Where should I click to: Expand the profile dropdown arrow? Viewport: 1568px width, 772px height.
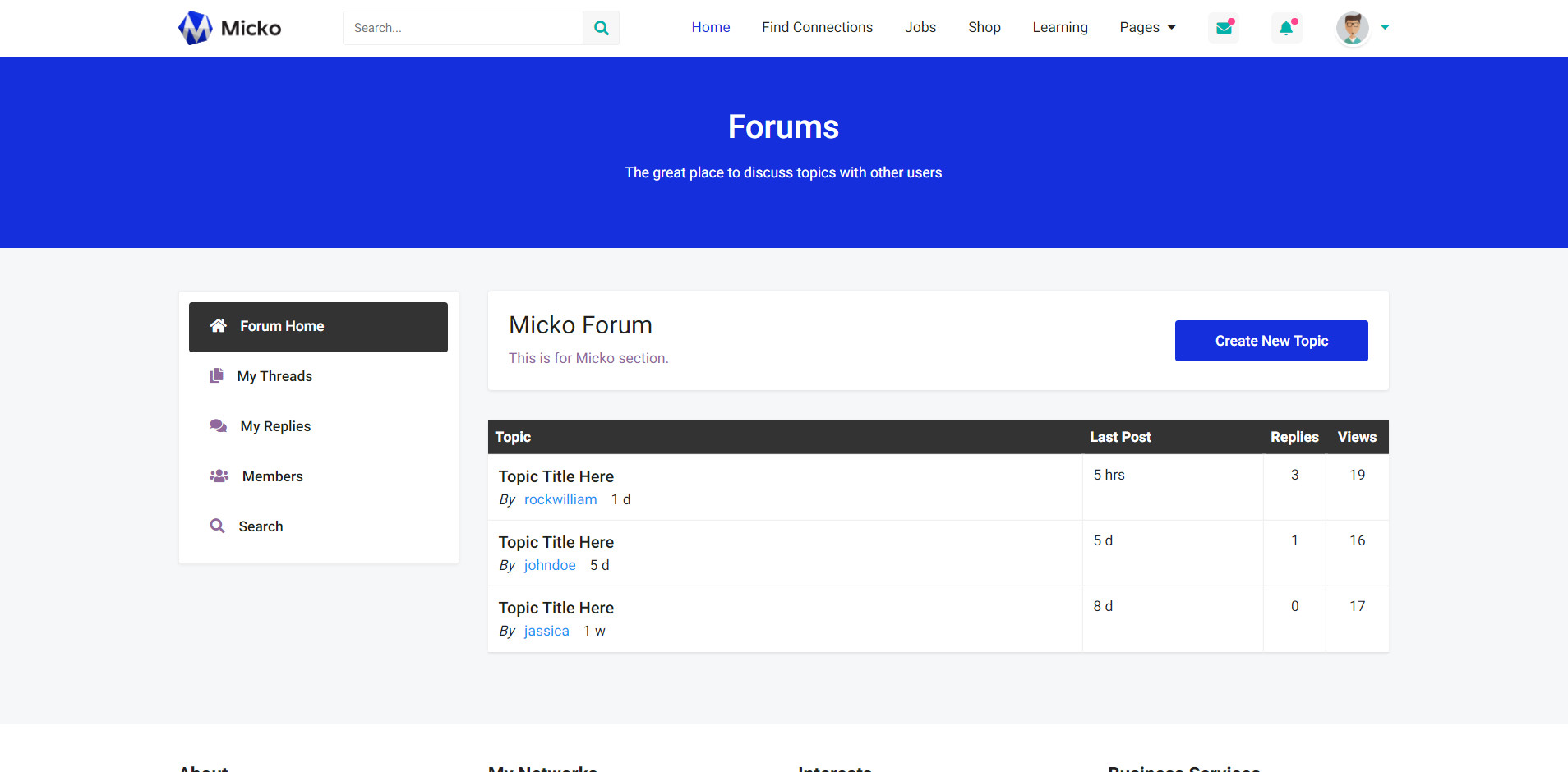point(1385,28)
